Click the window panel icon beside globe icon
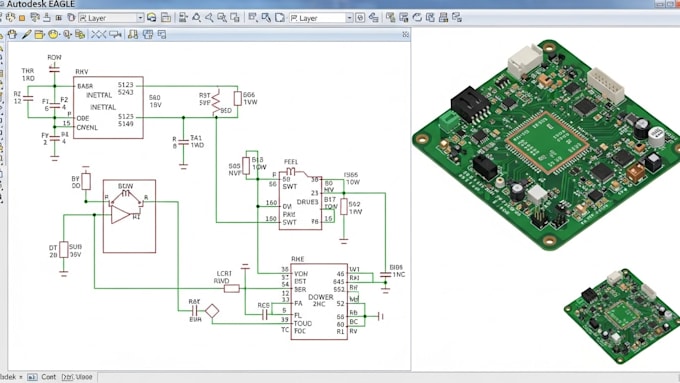The image size is (680, 383). click(166, 18)
